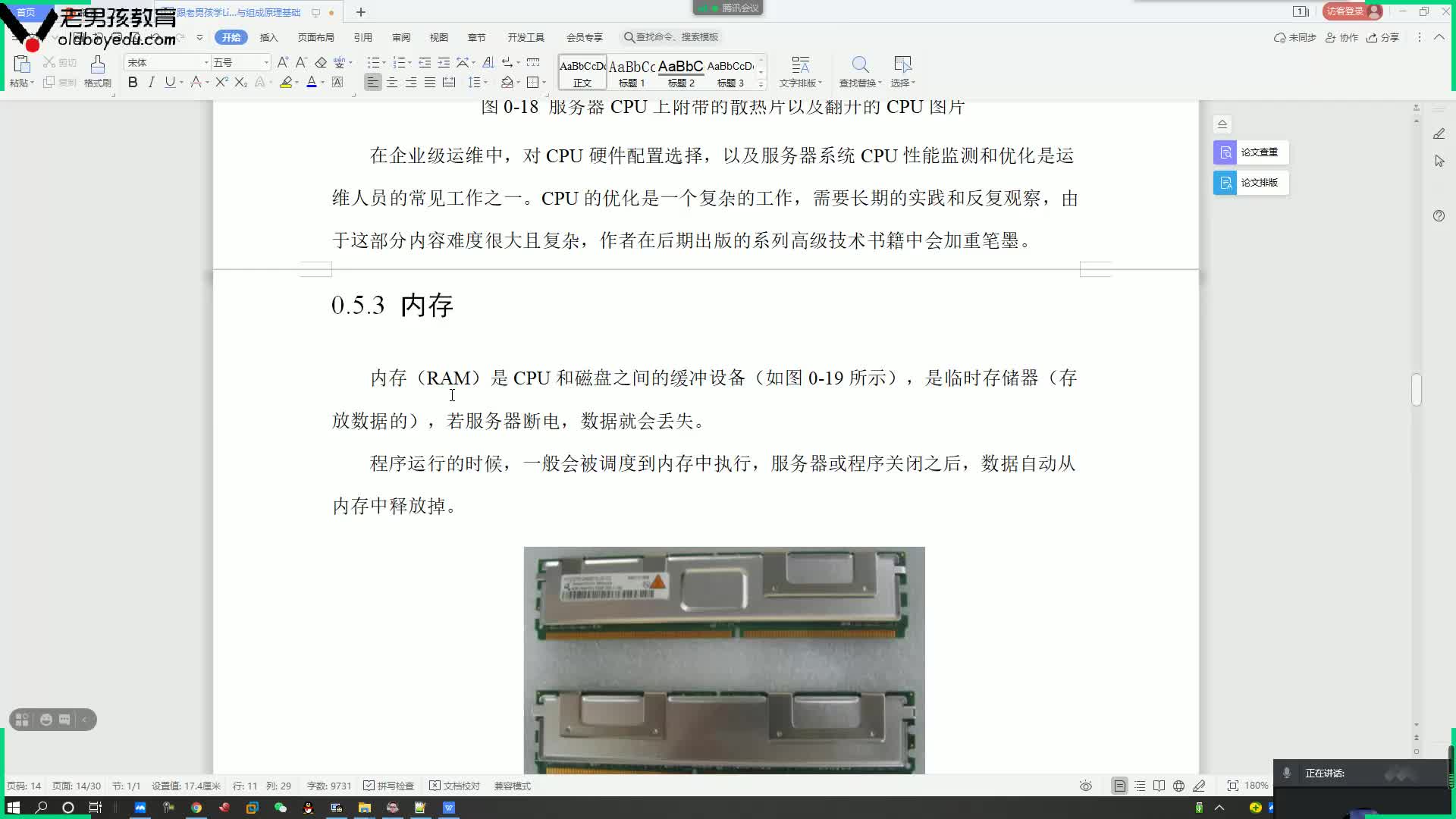This screenshot has height=819, width=1456.
Task: Click the Bold formatting icon
Action: [132, 82]
